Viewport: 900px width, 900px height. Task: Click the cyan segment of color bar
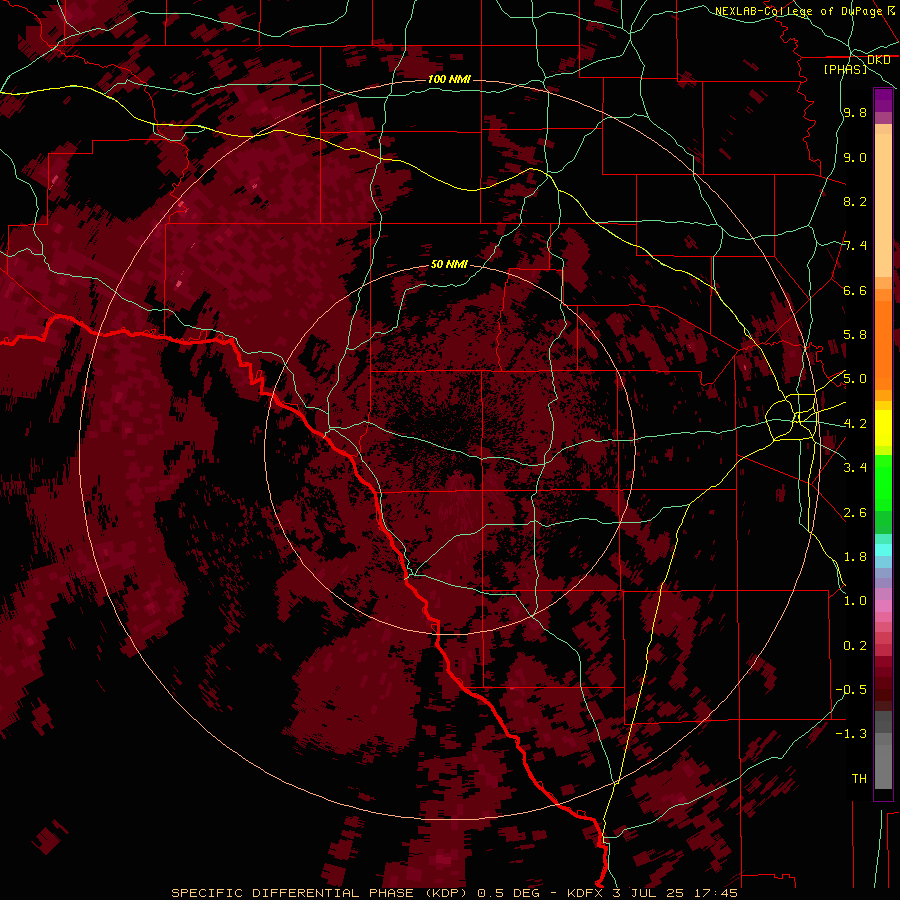(x=883, y=549)
